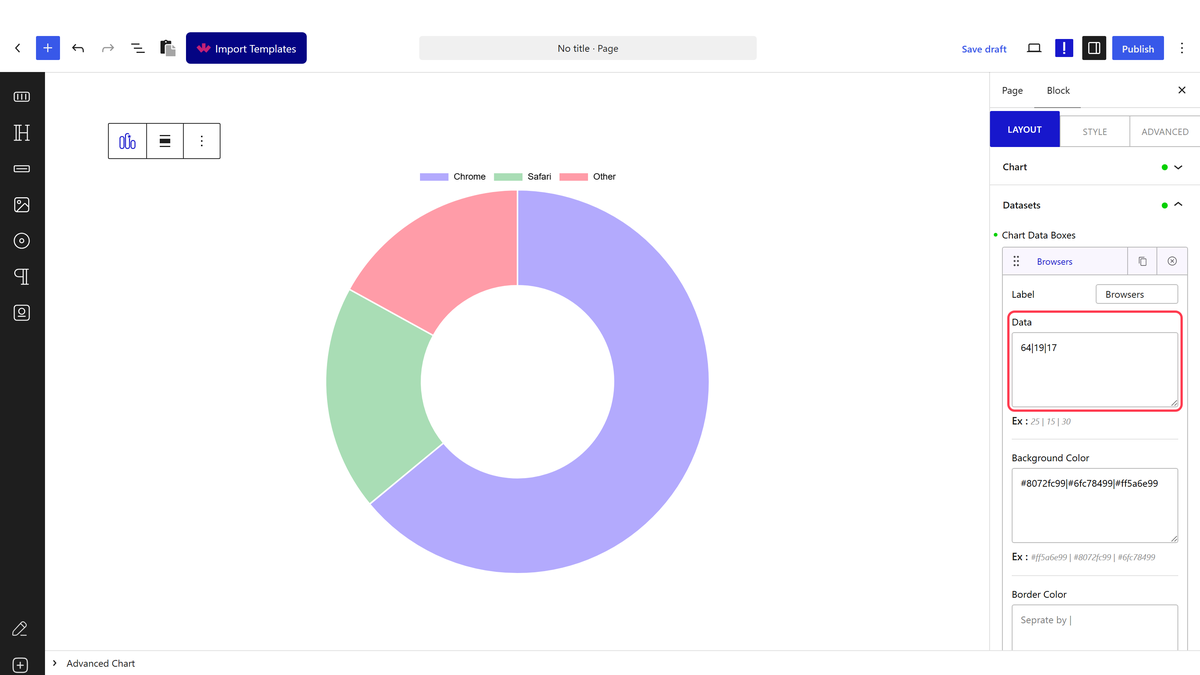Toggle Chrome legend item visibility
This screenshot has width=1200, height=675.
click(453, 177)
